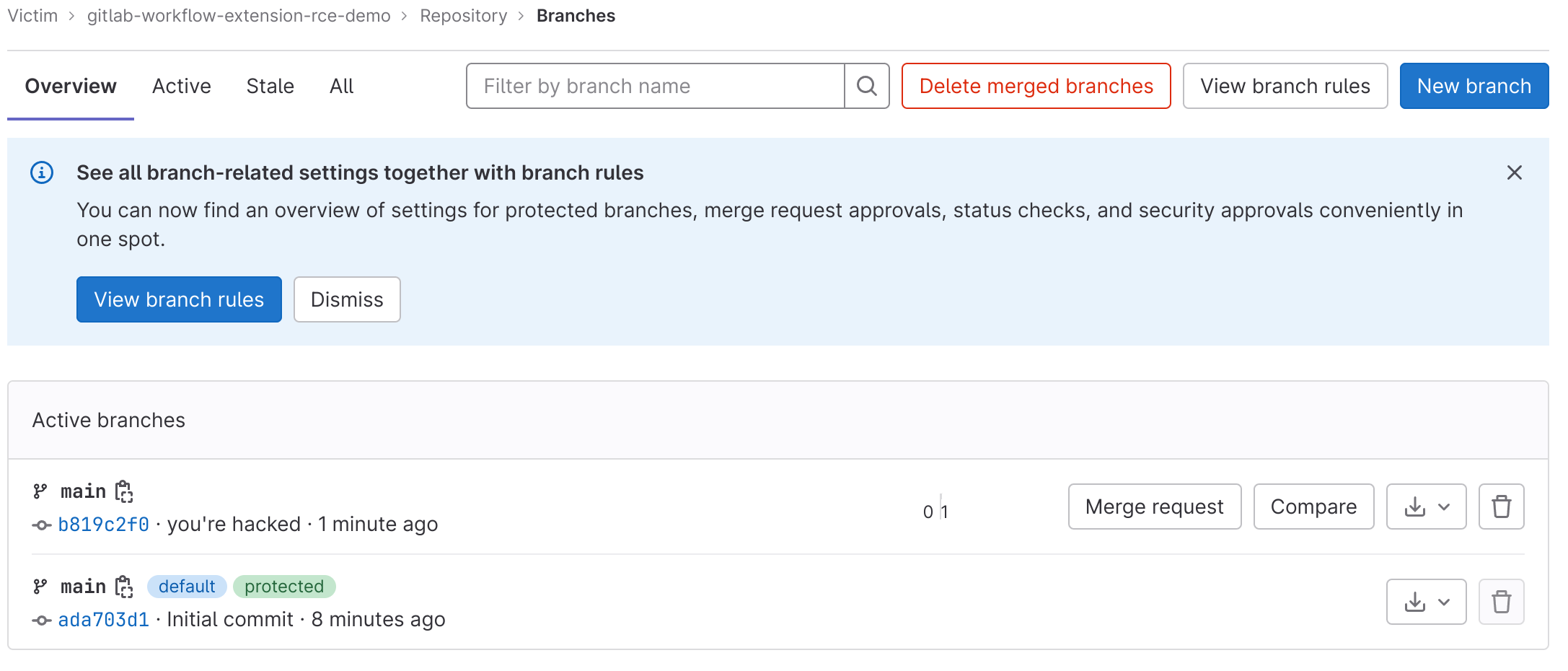Expand download dropdown for hacked main branch
This screenshot has height=671, width=1568.
coord(1426,506)
